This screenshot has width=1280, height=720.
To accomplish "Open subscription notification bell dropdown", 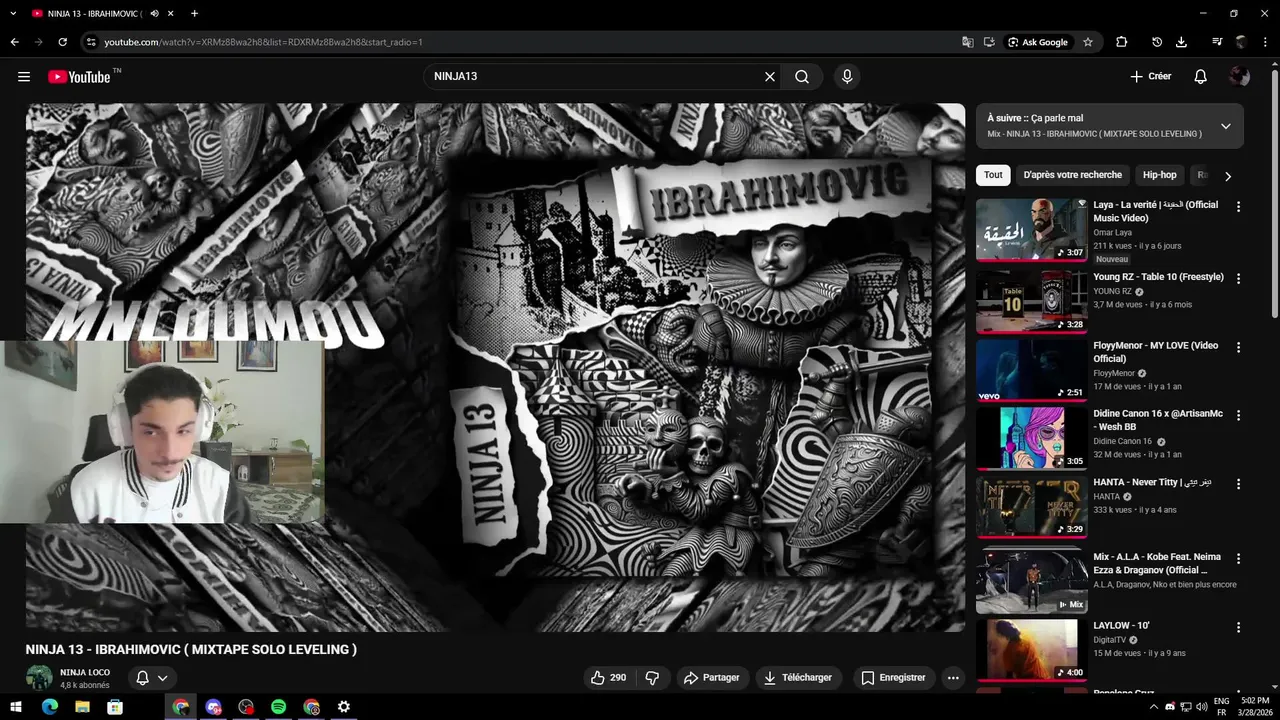I will coord(152,678).
